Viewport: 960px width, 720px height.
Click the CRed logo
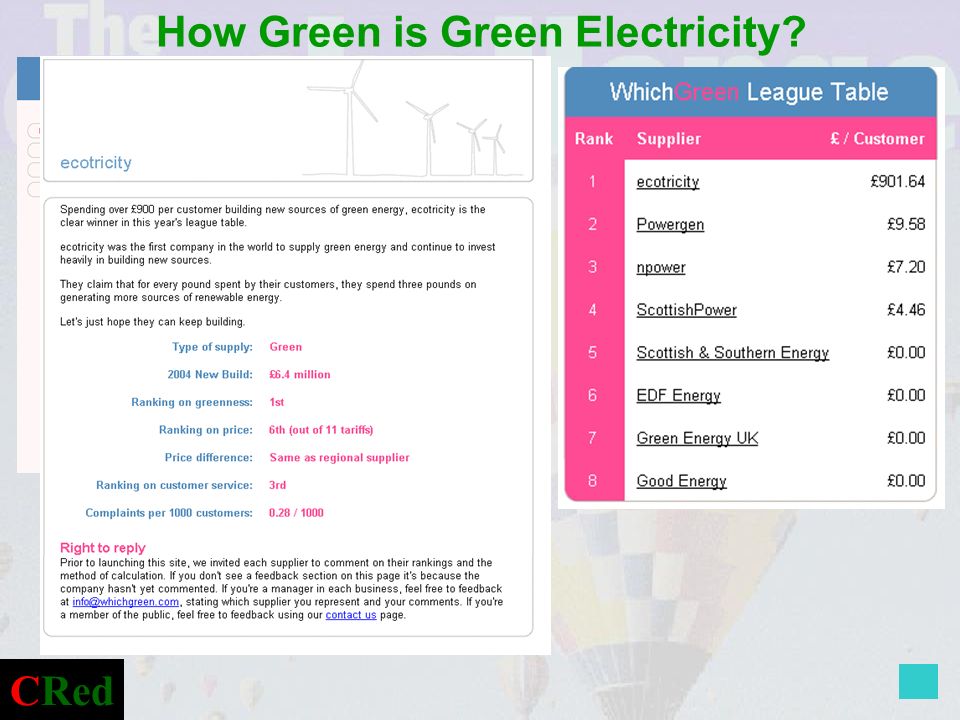[62, 689]
